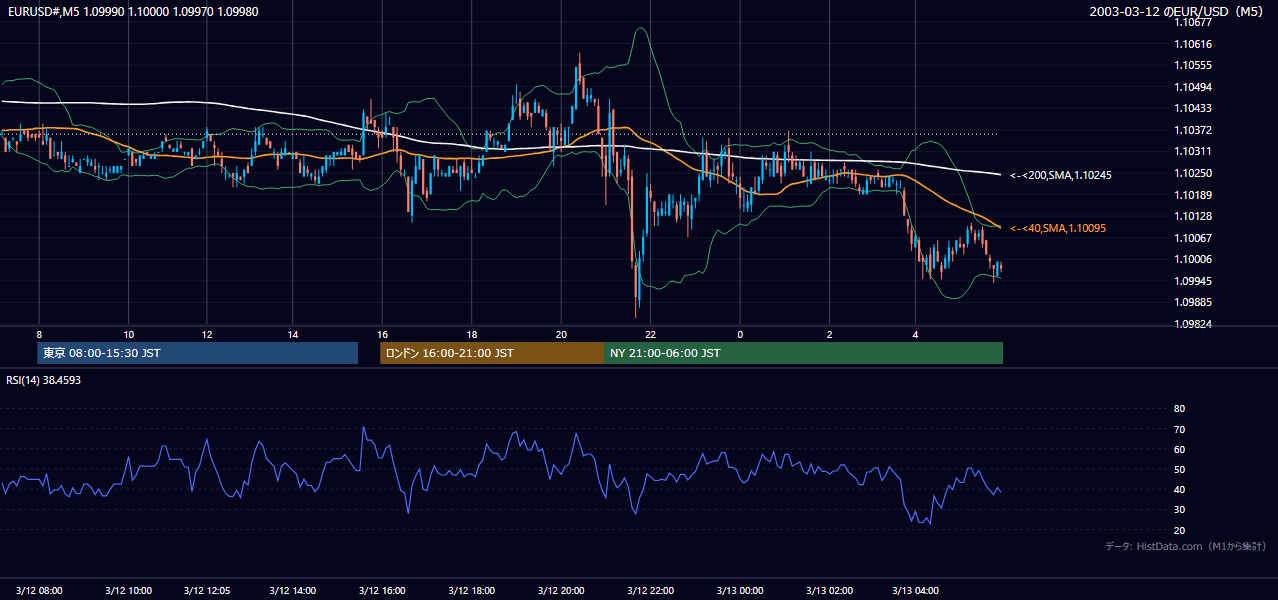Click price axis value 1.10128
This screenshot has width=1278, height=600.
point(1194,216)
